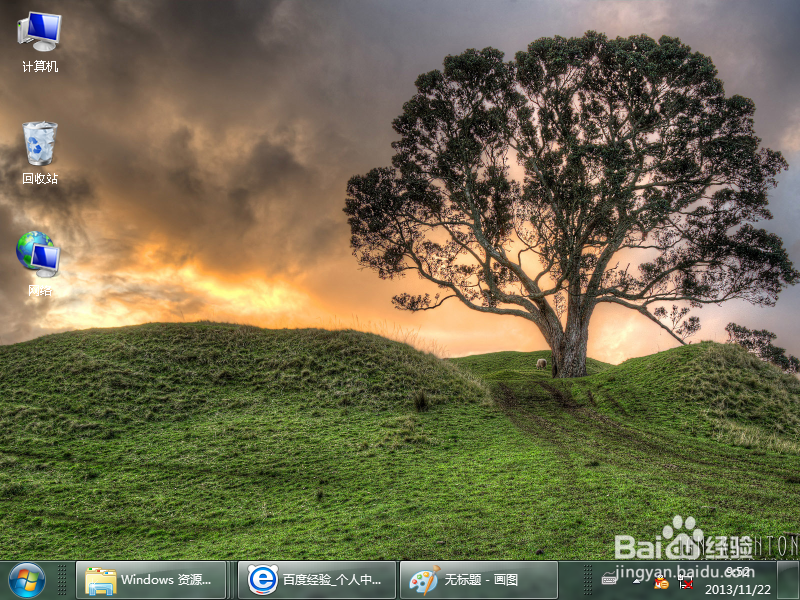Open Windows 资源 explorer taskbar button

tap(151, 580)
